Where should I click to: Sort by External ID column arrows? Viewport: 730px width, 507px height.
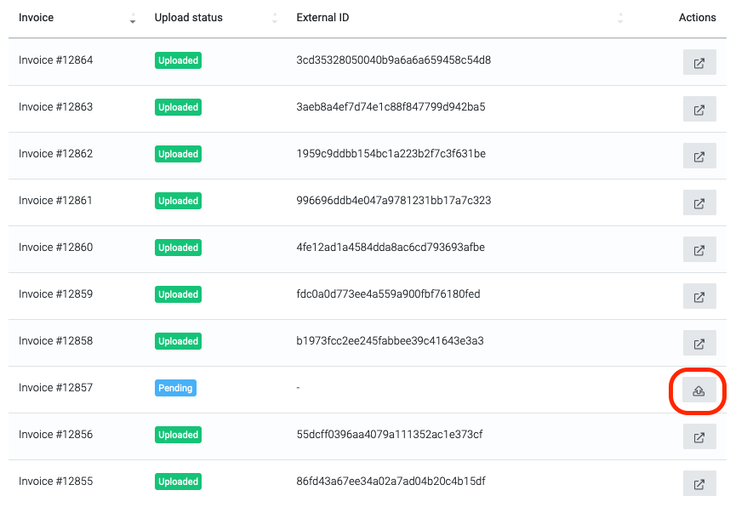pos(620,19)
